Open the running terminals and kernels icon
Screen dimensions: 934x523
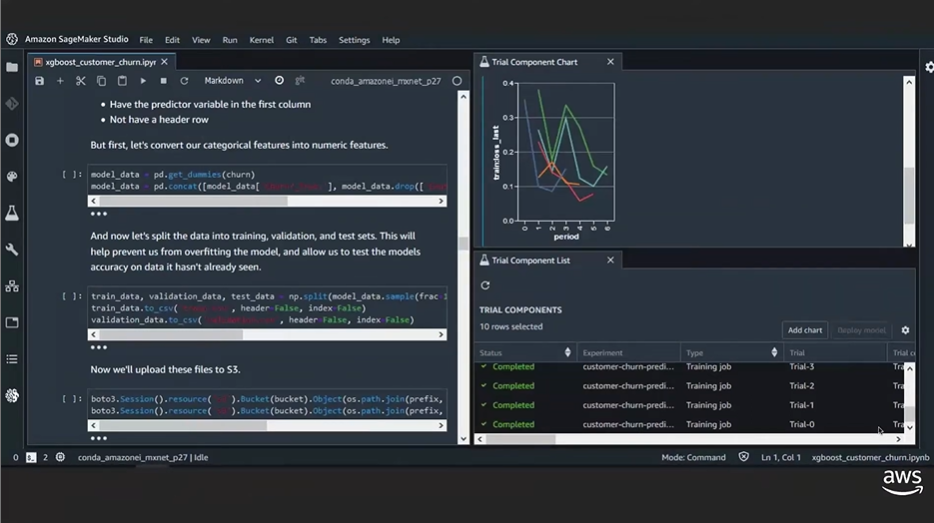click(12, 140)
